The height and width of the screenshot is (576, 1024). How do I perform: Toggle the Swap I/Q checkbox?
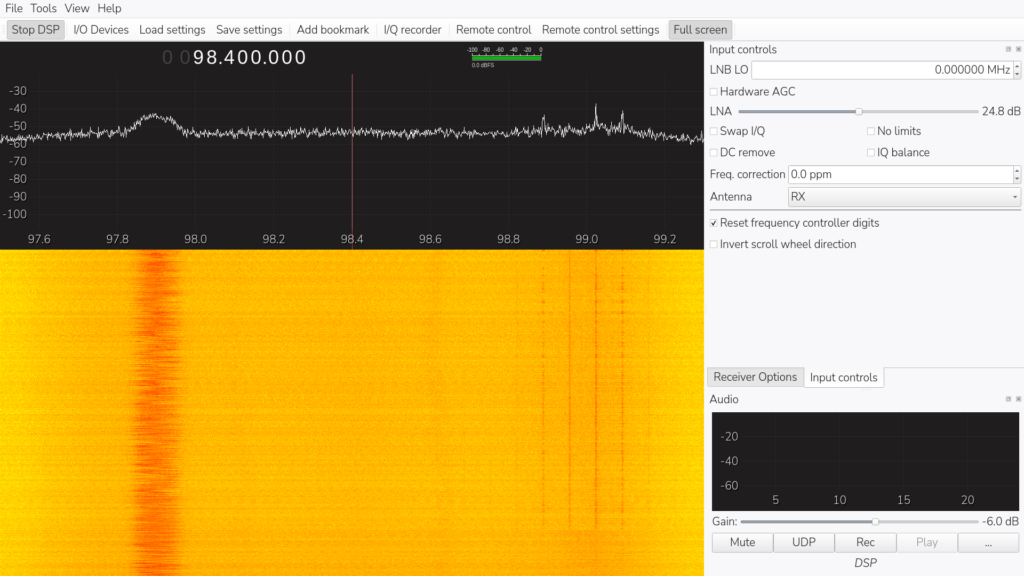coord(714,131)
